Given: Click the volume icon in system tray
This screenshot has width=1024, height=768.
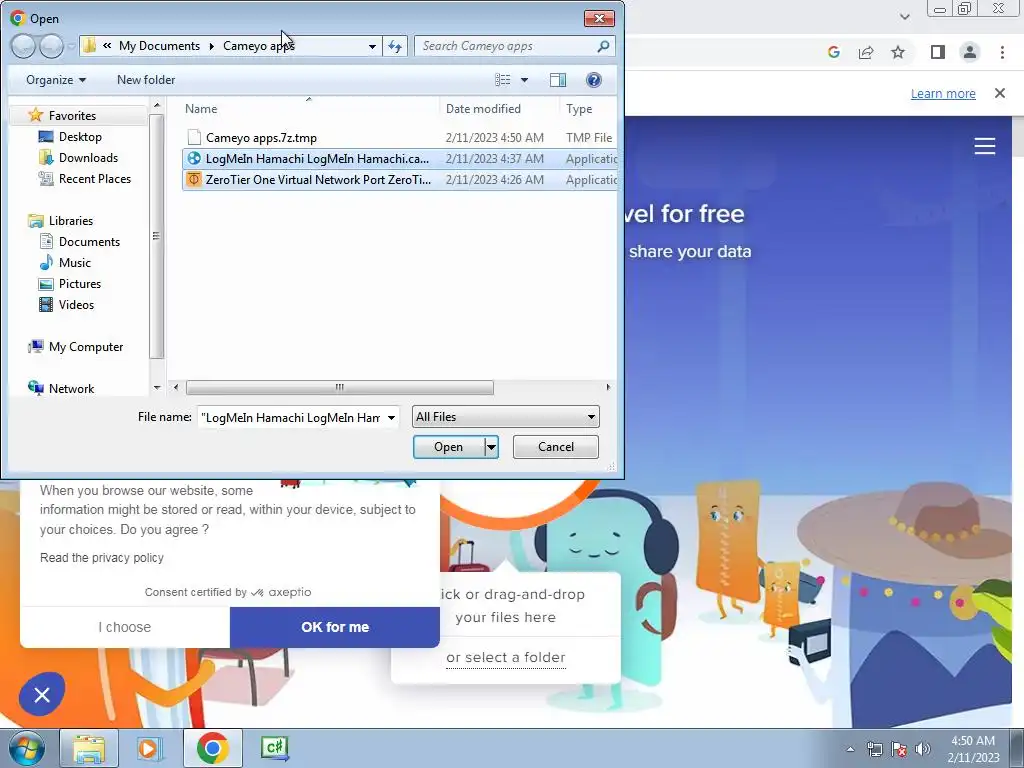Looking at the screenshot, I should point(922,749).
